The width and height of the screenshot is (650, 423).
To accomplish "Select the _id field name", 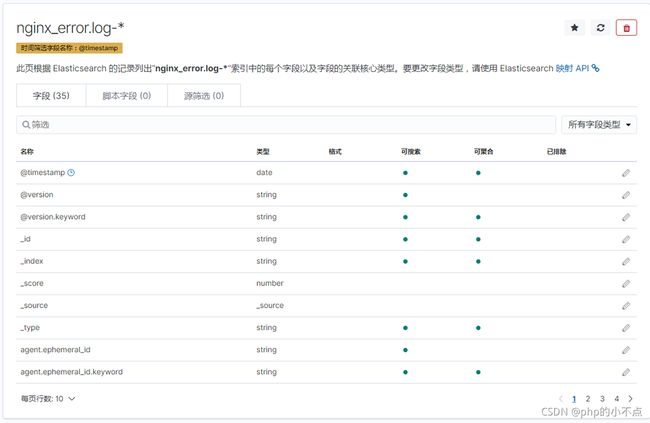I will tap(25, 239).
